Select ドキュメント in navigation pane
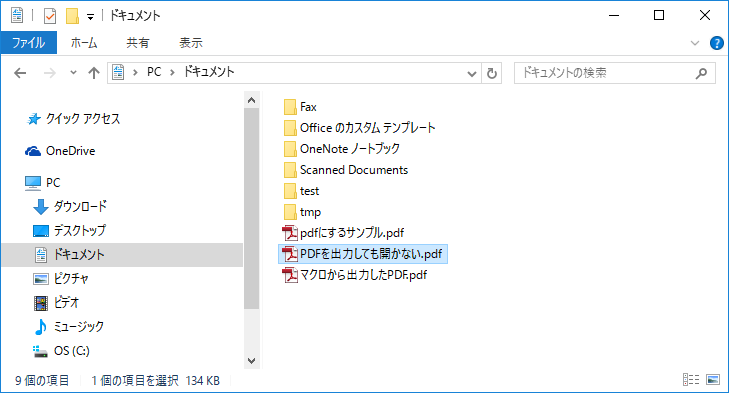 click(122, 255)
